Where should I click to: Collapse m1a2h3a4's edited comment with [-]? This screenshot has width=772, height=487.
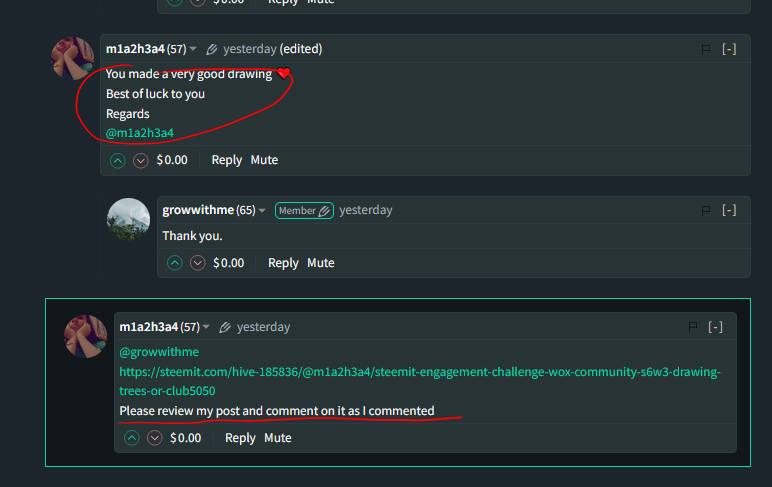pyautogui.click(x=729, y=49)
